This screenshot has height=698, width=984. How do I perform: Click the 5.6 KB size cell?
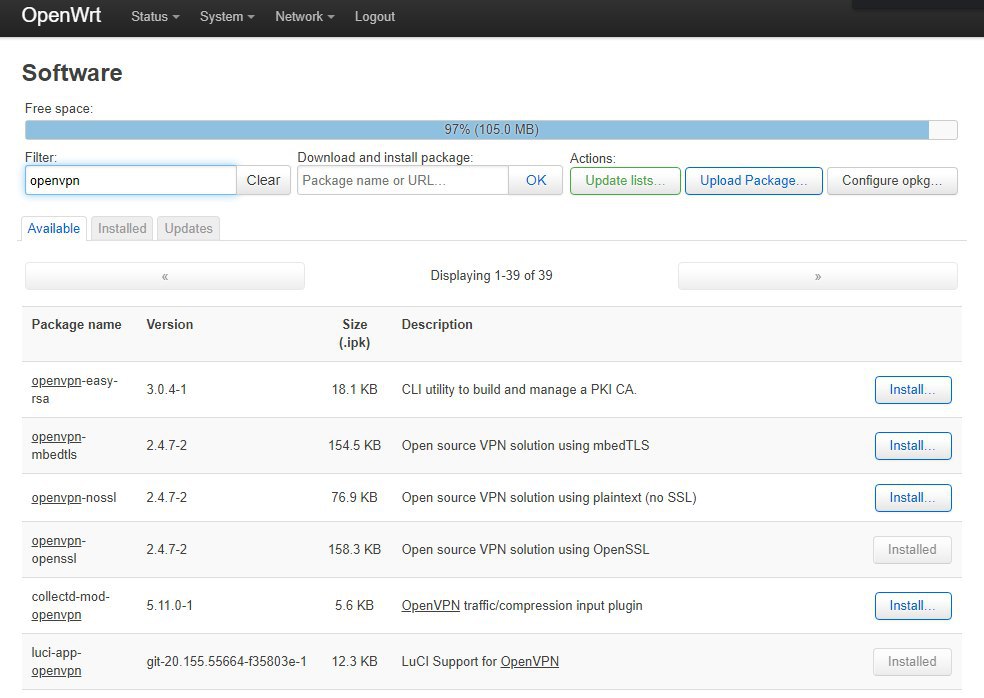355,606
